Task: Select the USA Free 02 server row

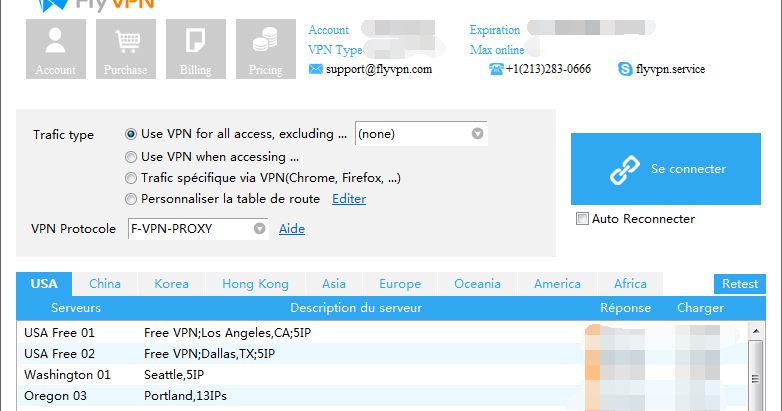Action: pos(383,354)
